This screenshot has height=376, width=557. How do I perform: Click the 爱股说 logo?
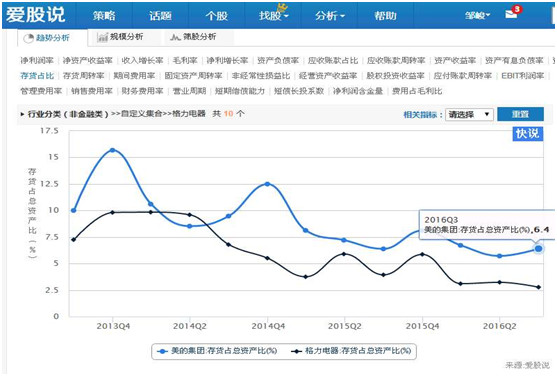36,15
